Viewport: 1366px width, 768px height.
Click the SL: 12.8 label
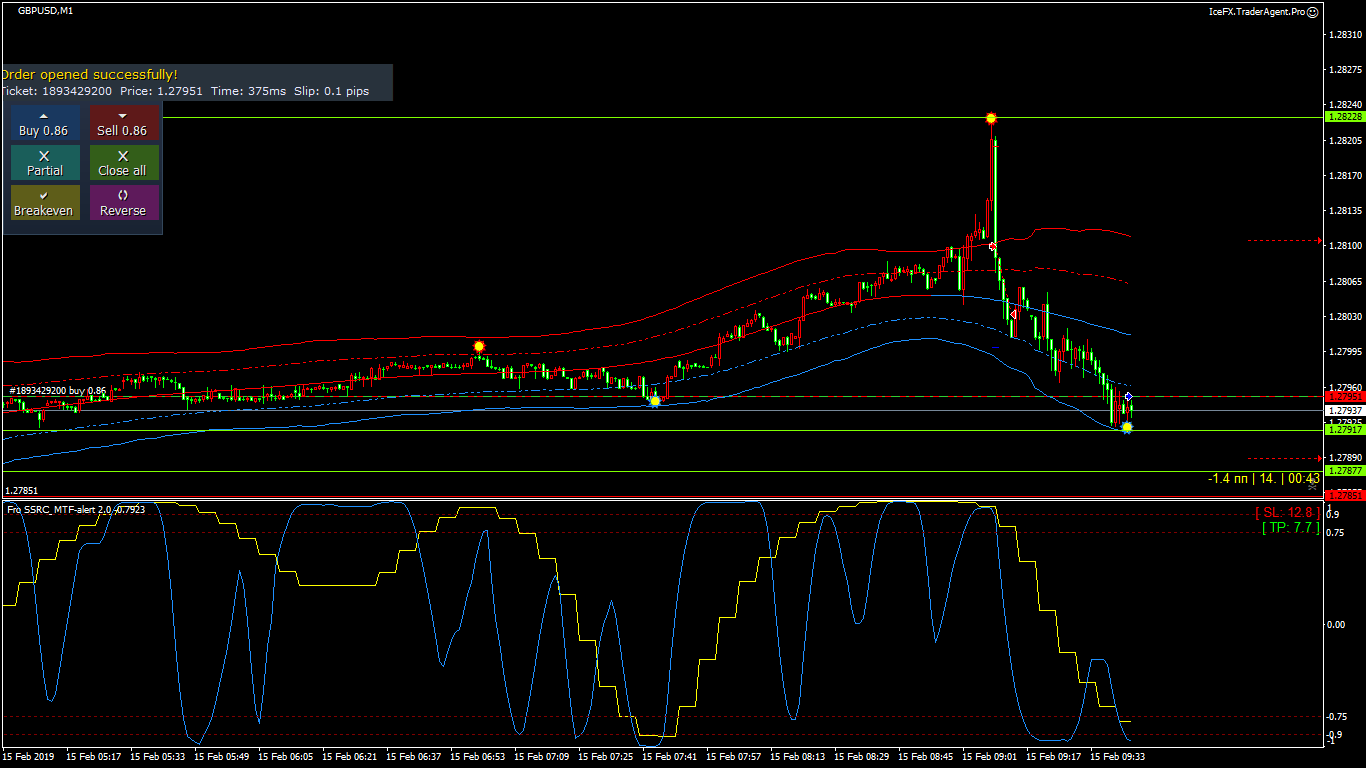point(1287,513)
